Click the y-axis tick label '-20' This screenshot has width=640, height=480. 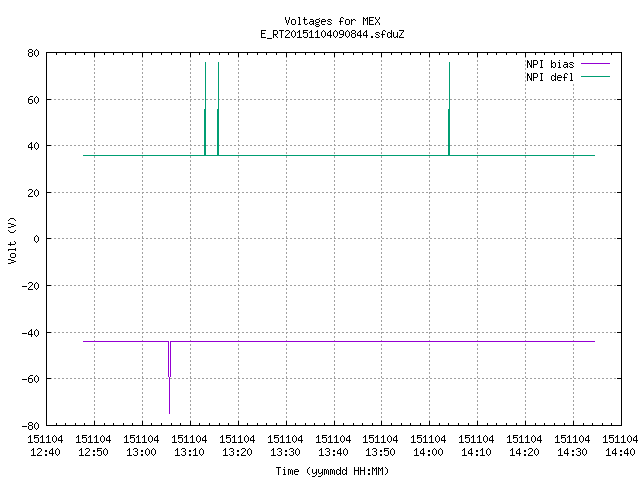[x=31, y=286]
